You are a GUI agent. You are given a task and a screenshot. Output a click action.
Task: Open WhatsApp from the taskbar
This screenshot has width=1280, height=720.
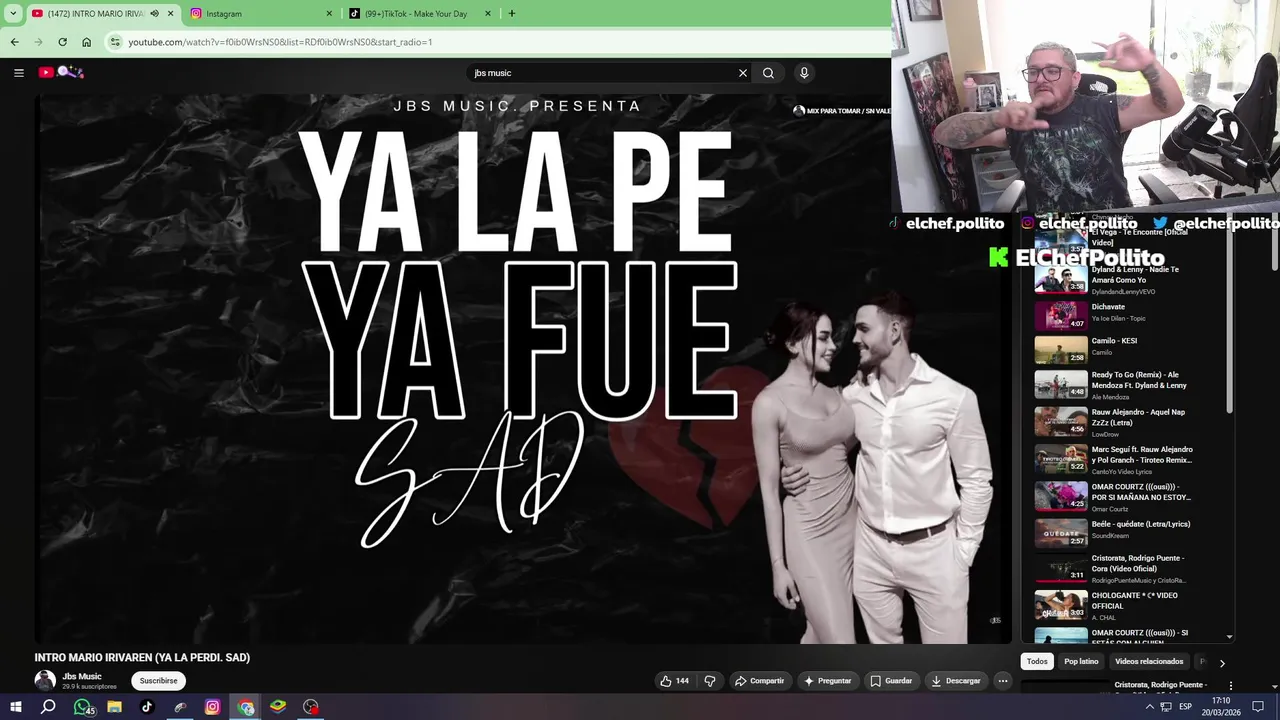82,707
